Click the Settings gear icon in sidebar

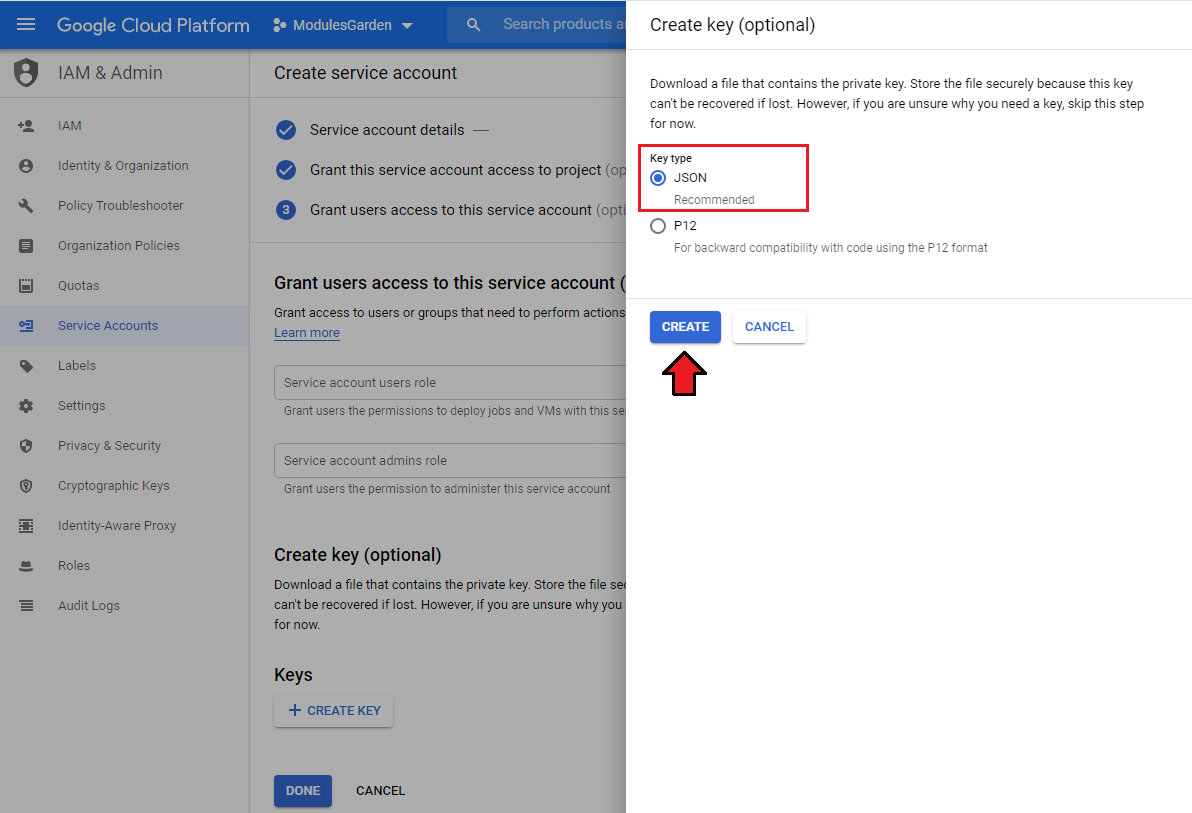click(x=26, y=406)
